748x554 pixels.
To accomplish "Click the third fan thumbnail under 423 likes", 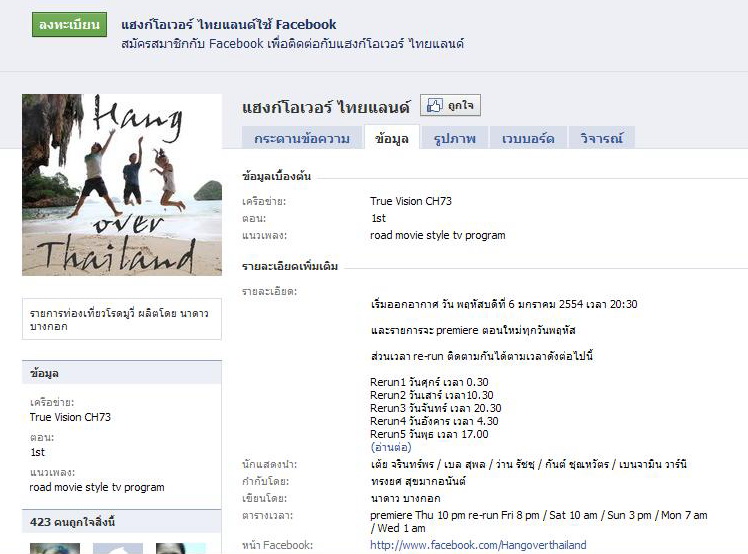I will pos(181,548).
